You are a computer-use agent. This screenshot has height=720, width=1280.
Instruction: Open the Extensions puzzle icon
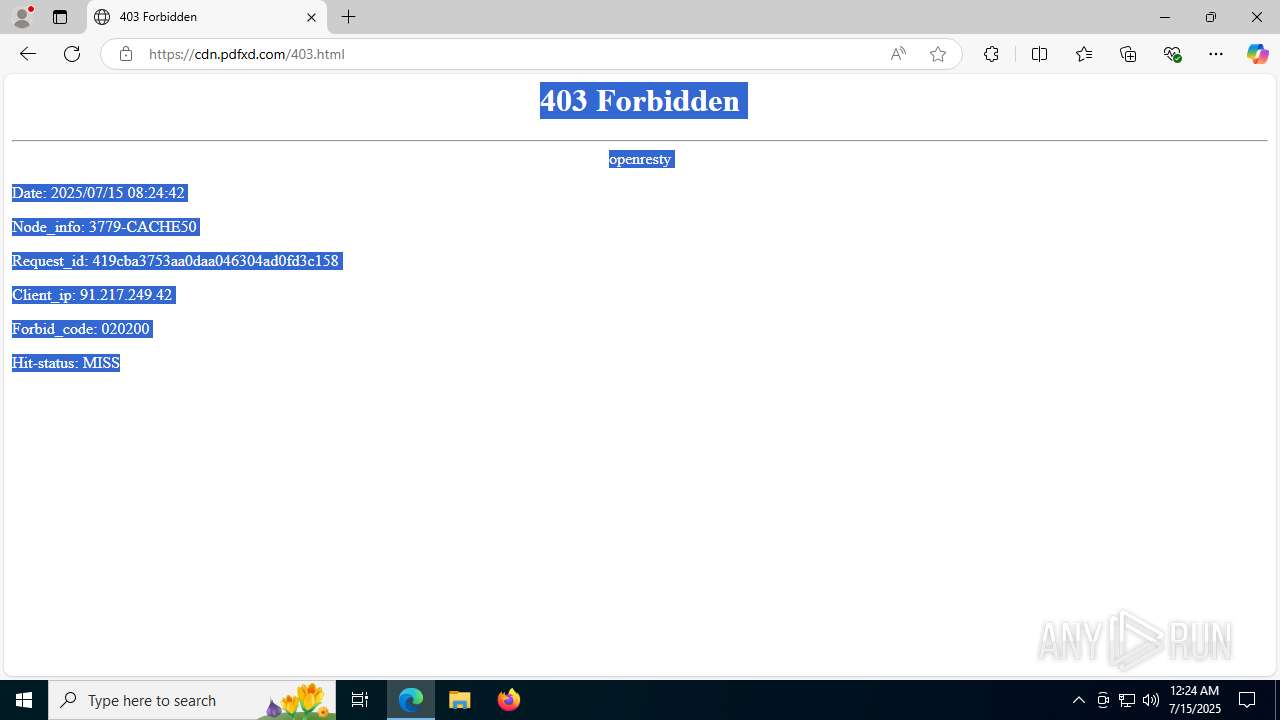(991, 54)
